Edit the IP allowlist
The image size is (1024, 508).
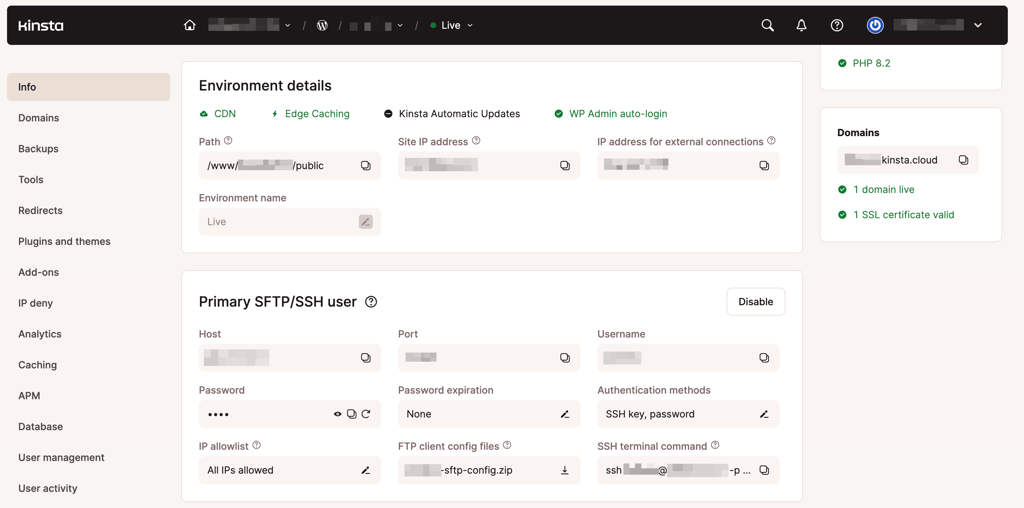tap(366, 470)
